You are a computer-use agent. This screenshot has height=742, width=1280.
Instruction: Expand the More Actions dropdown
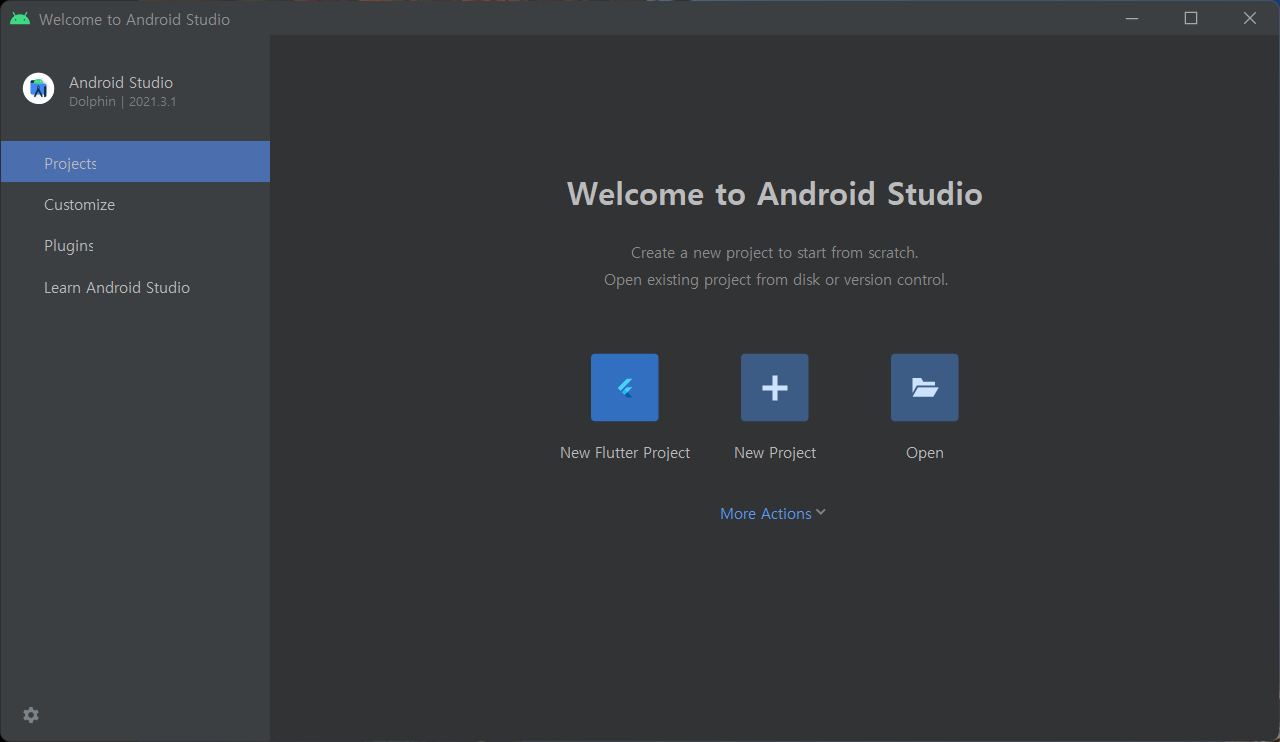(773, 513)
